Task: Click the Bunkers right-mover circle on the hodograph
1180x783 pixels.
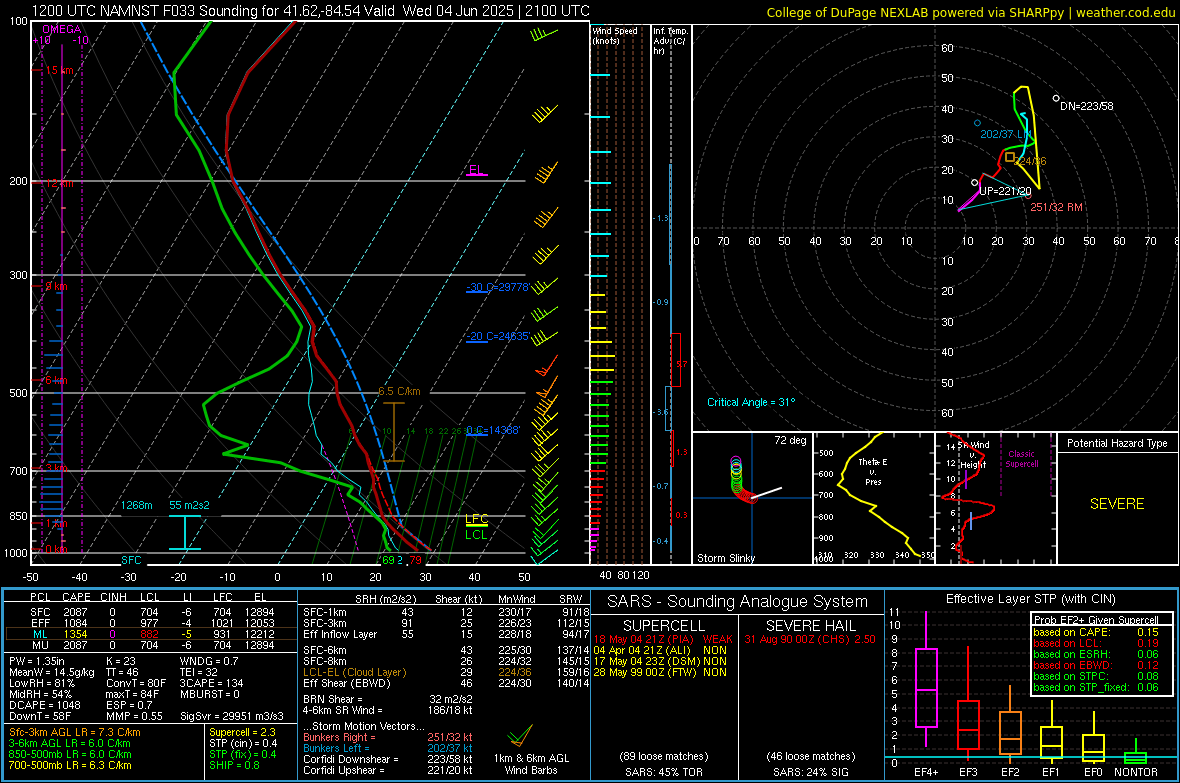Action: click(x=1028, y=195)
